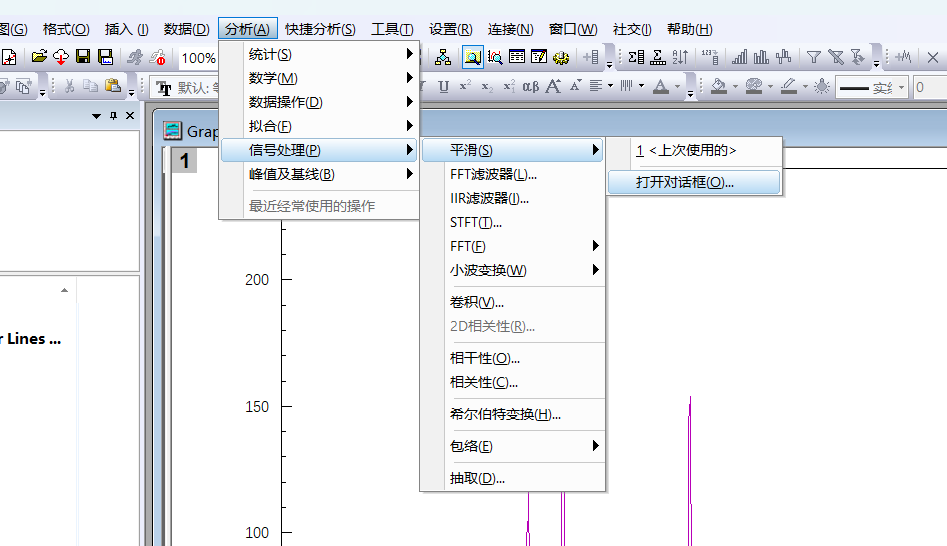The height and width of the screenshot is (546, 947).
Task: Open the Project Explorer tree icon
Action: [443, 57]
